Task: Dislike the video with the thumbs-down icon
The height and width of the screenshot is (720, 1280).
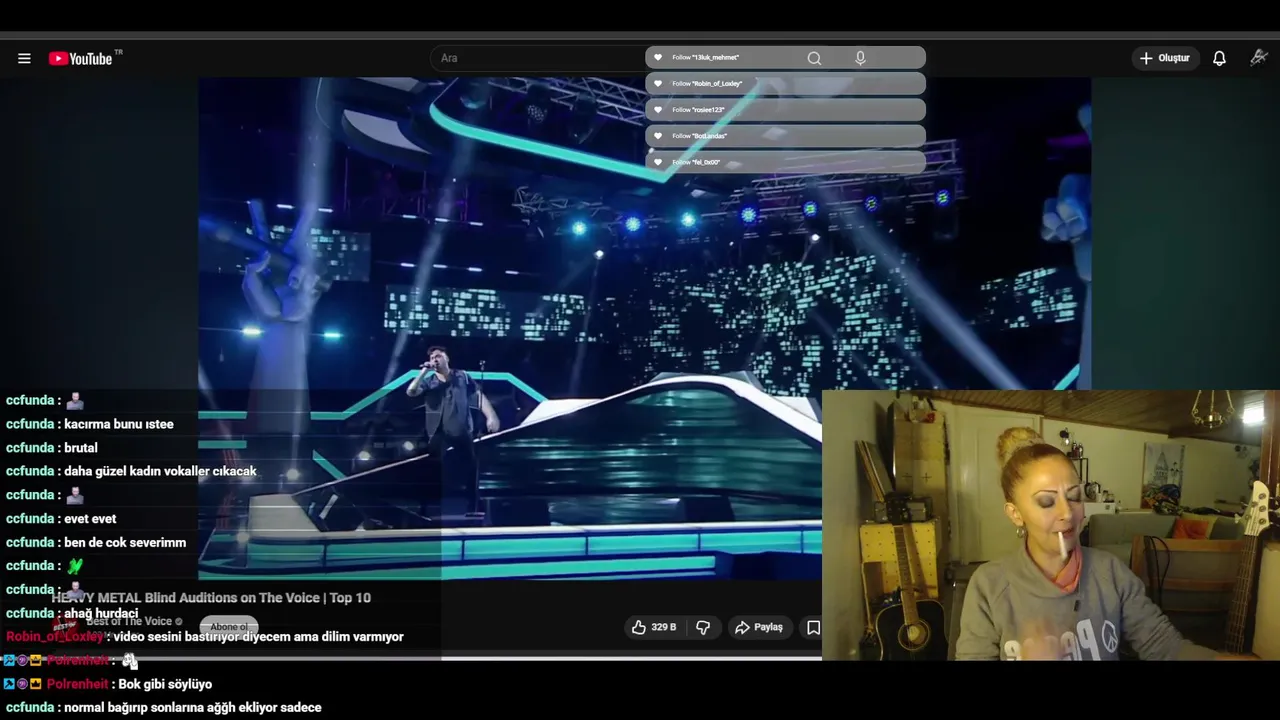Action: [703, 627]
